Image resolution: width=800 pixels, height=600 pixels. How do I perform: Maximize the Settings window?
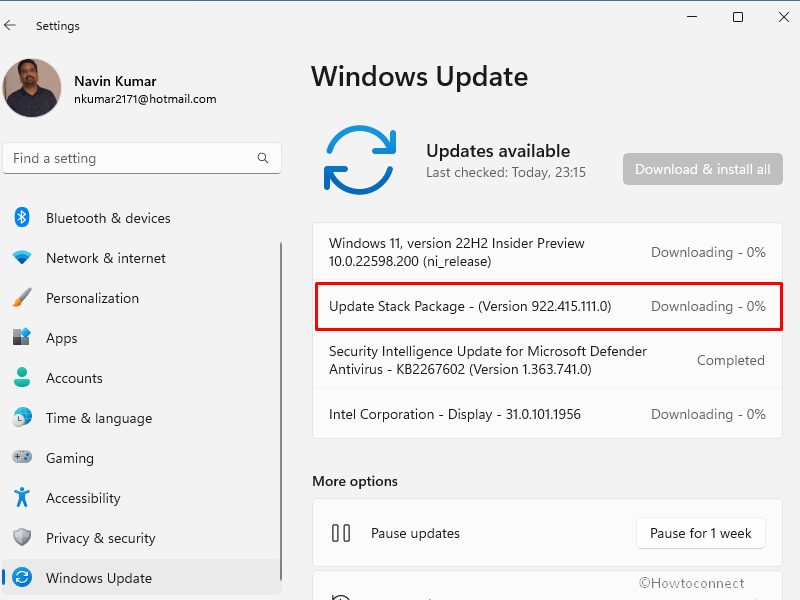[x=738, y=17]
